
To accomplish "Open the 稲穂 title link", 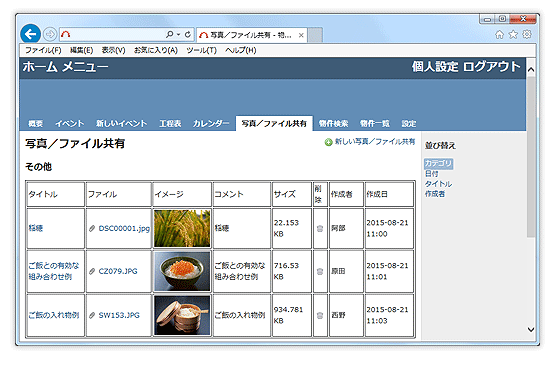I will point(36,228).
